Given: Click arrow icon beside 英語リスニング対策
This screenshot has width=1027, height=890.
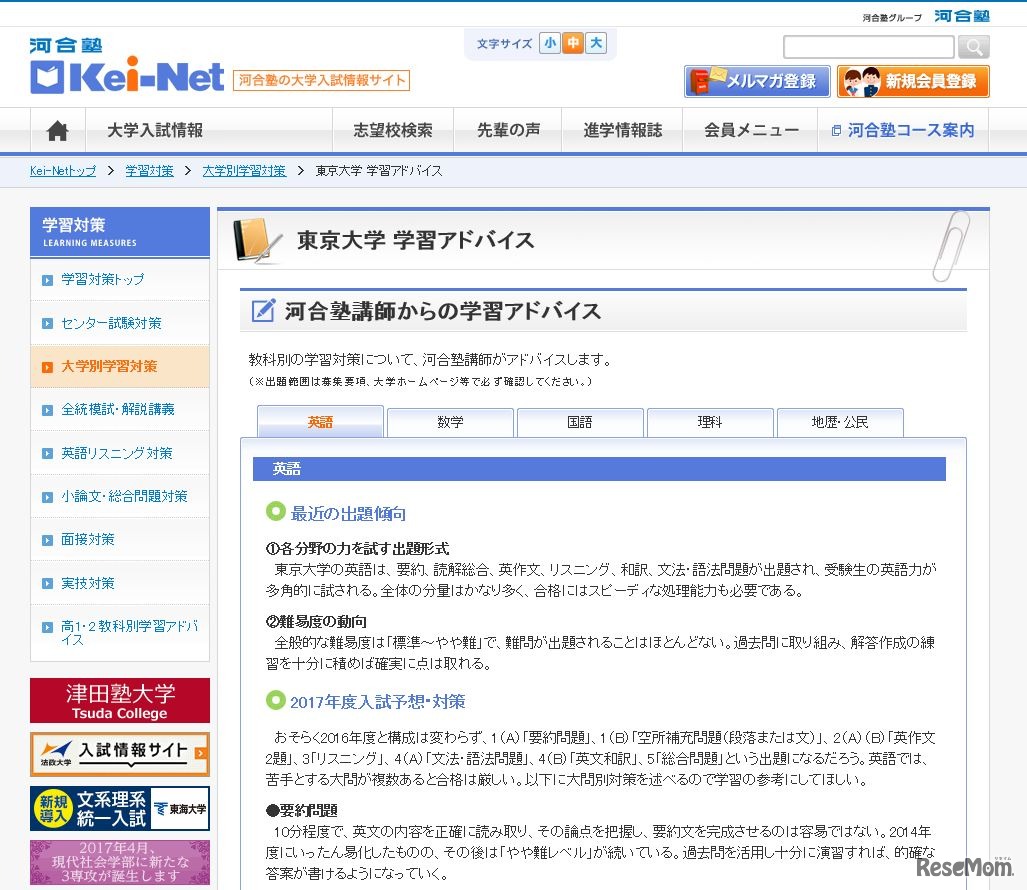Looking at the screenshot, I should point(47,453).
